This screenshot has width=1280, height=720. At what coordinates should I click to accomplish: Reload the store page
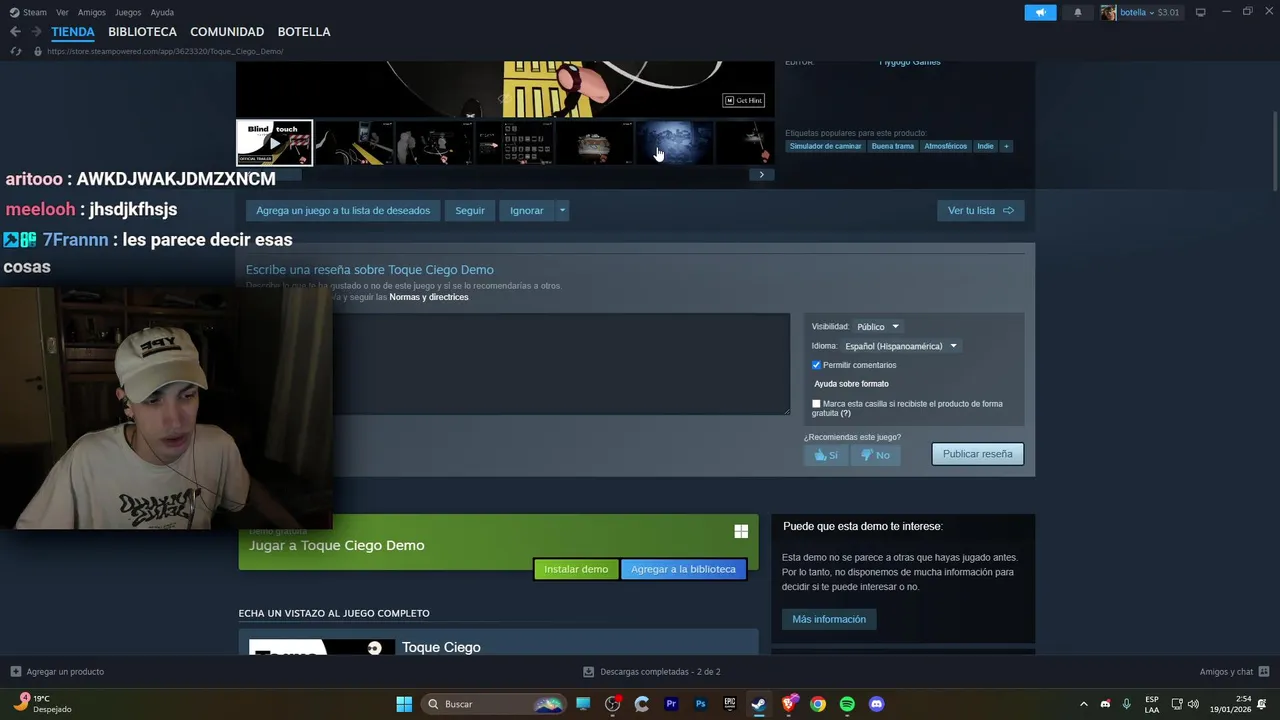15,51
